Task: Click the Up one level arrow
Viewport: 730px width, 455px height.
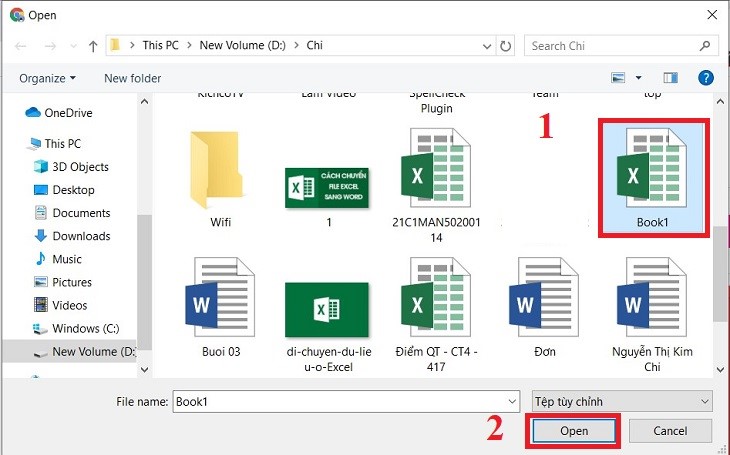Action: coord(93,46)
